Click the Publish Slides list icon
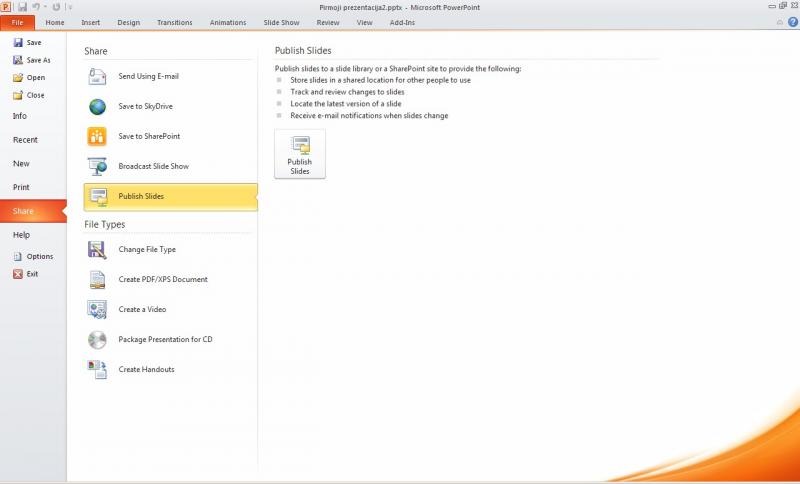The width and height of the screenshot is (800, 484). (97, 196)
